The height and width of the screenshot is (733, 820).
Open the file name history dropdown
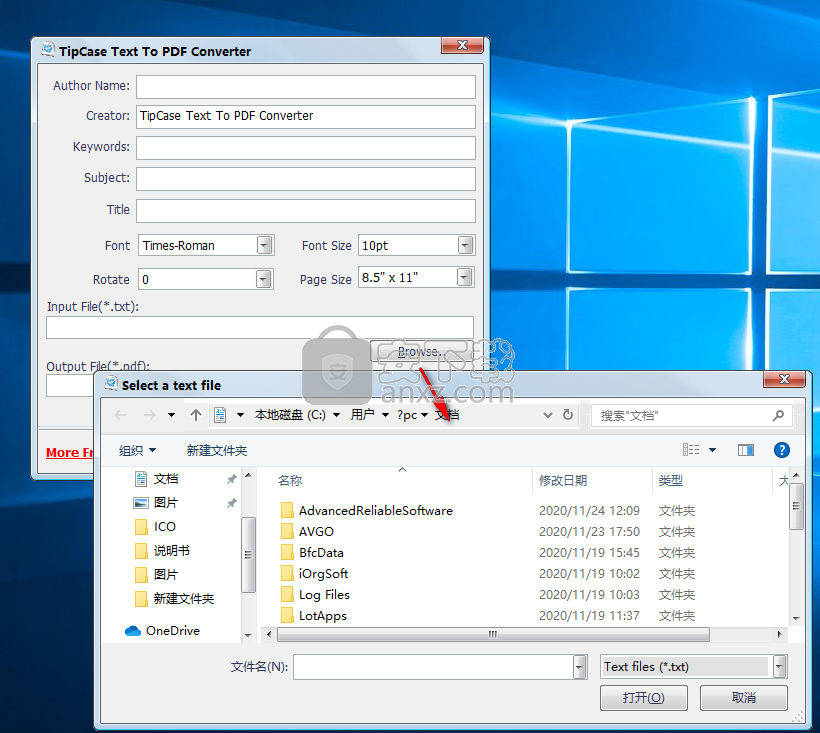579,667
